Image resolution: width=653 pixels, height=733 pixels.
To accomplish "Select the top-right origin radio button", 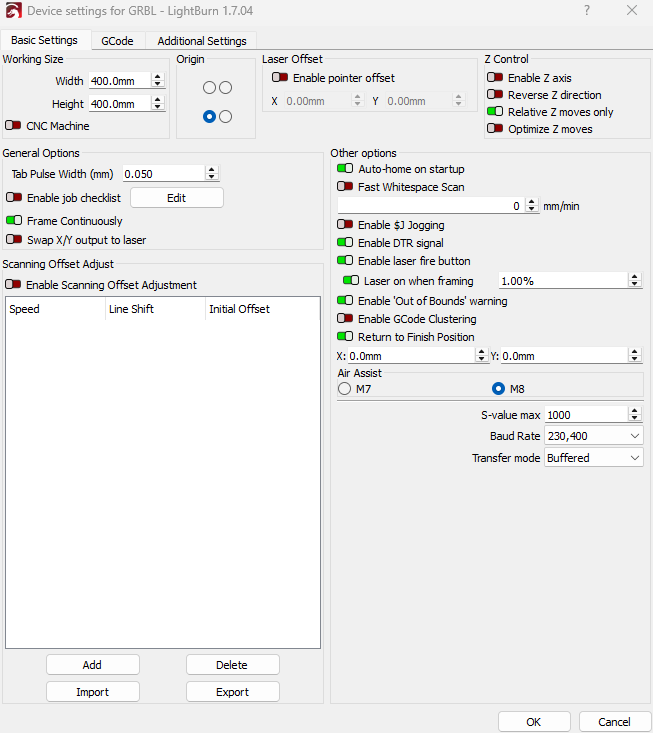I will click(225, 87).
